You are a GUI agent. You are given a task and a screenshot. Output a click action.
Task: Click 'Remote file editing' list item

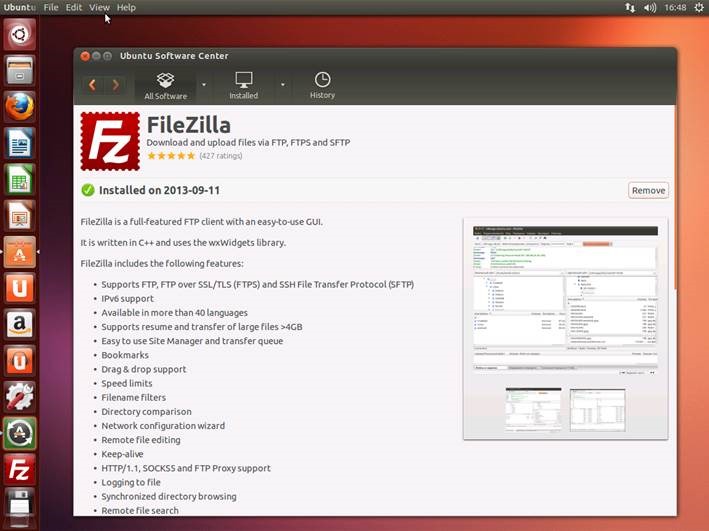[x=141, y=440]
